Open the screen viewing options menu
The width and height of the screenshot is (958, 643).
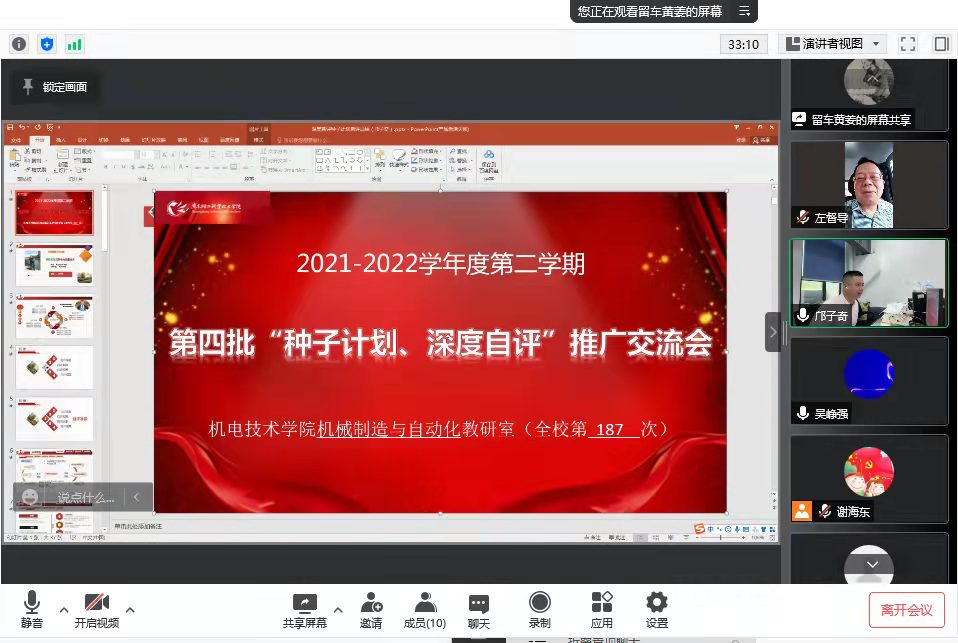pyautogui.click(x=744, y=11)
